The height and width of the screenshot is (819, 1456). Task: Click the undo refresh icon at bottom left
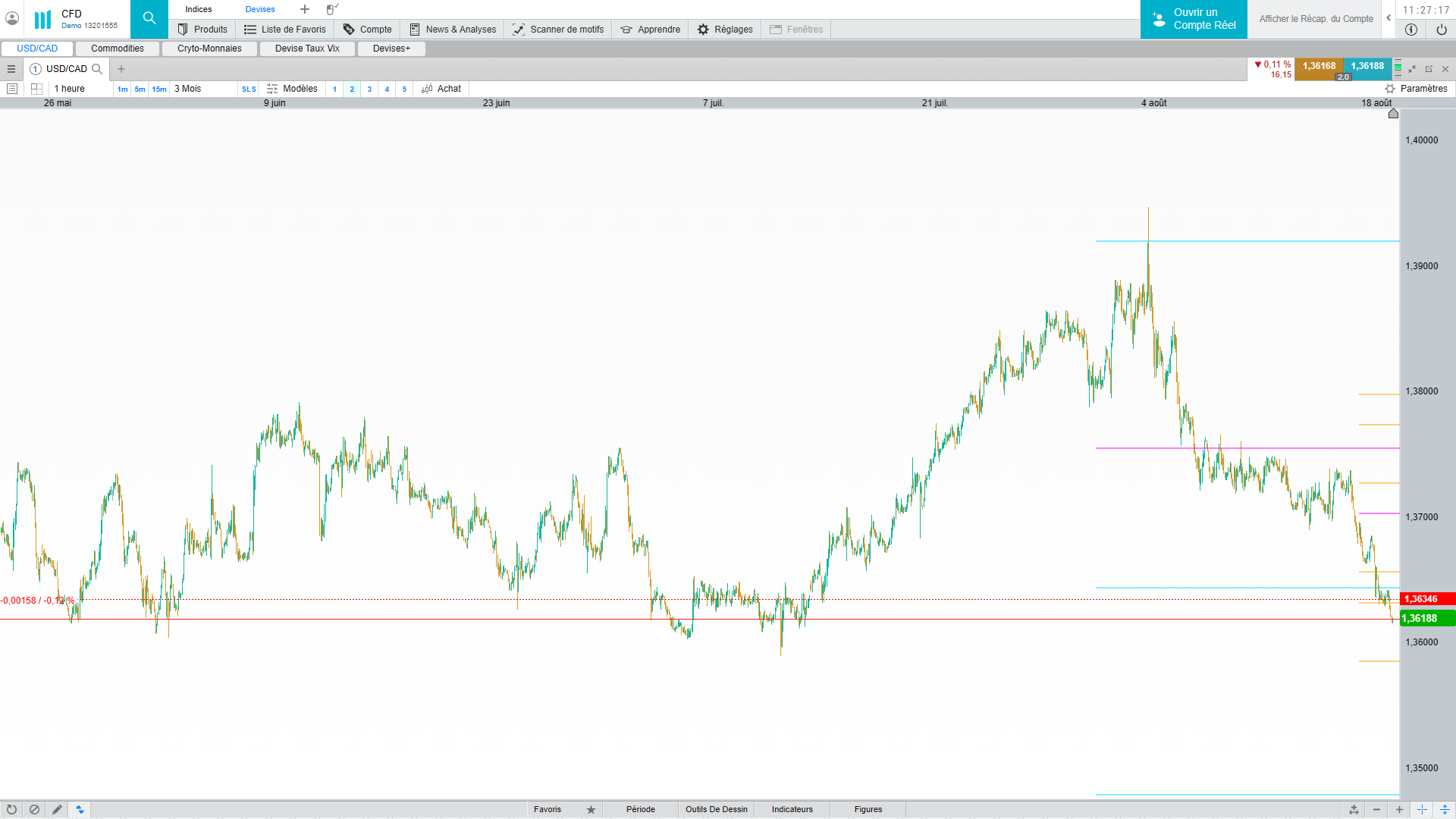11,809
